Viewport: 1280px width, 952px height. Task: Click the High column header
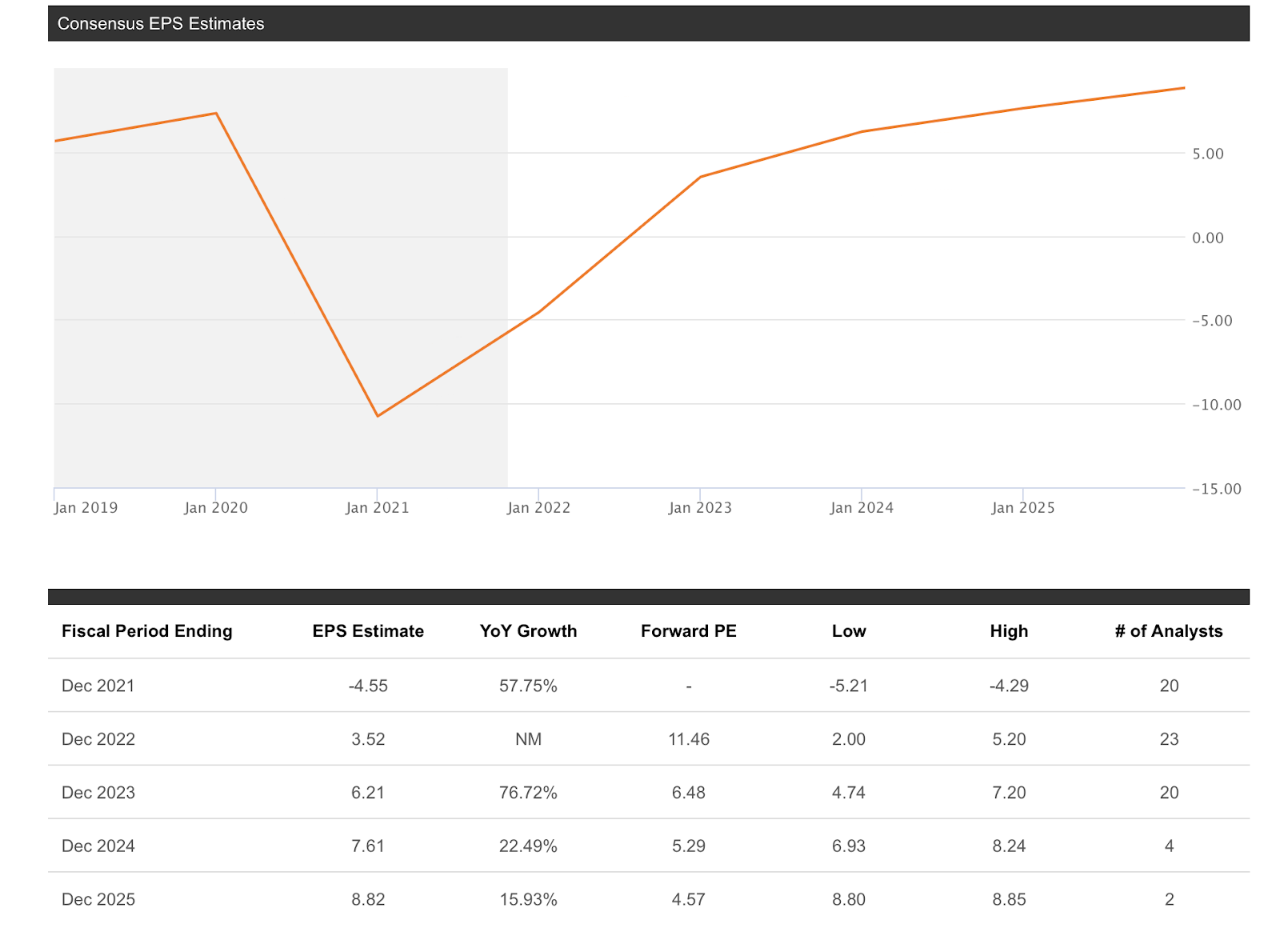pyautogui.click(x=1009, y=631)
